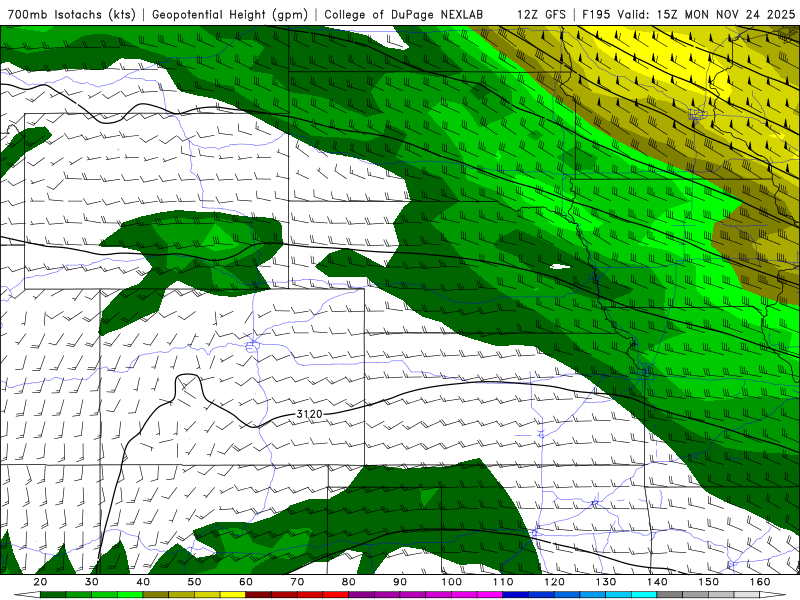800x600 pixels.
Task: Select the dark blue swatch starting at 110
Action: (516, 594)
